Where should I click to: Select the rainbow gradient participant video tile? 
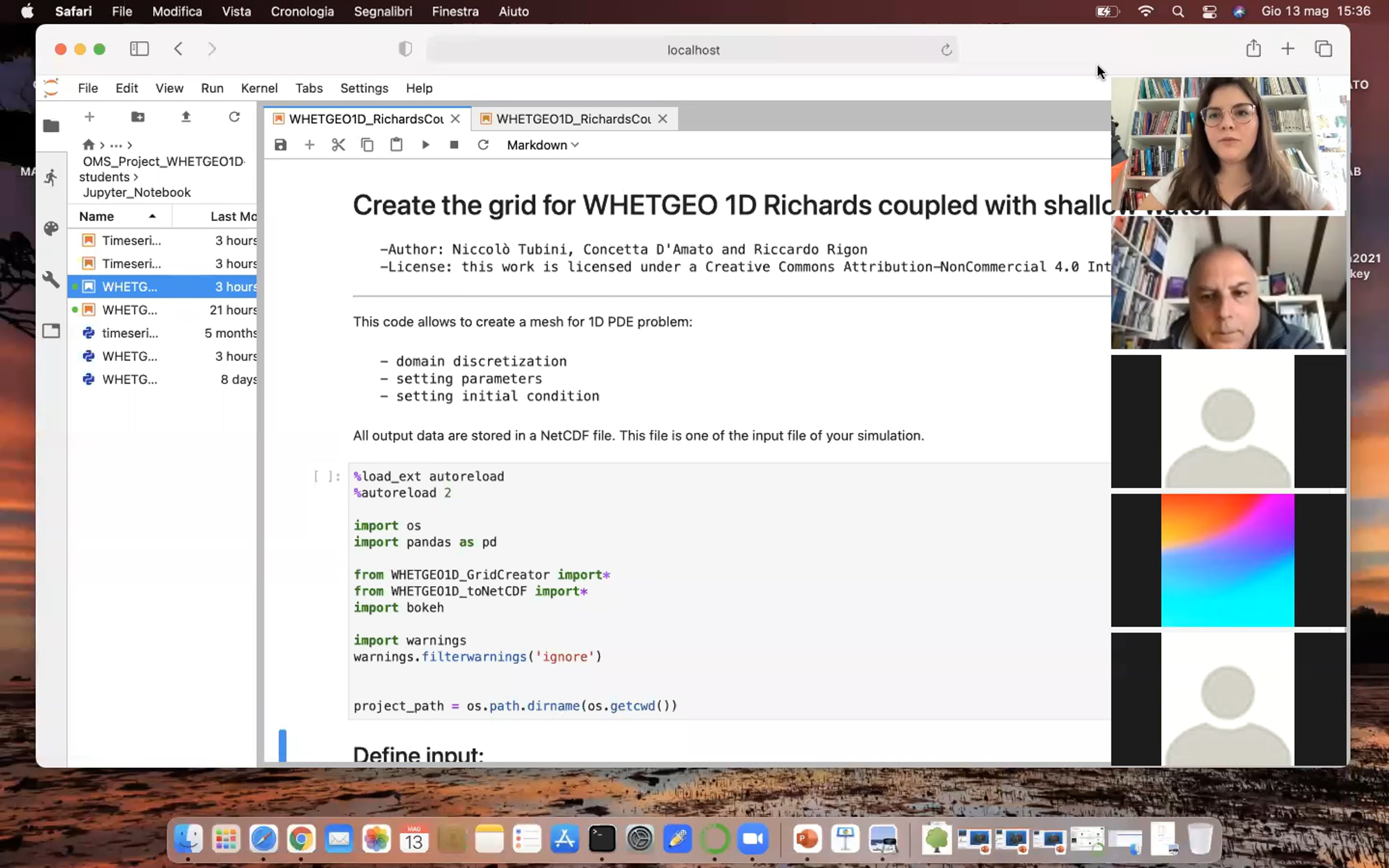coord(1228,560)
